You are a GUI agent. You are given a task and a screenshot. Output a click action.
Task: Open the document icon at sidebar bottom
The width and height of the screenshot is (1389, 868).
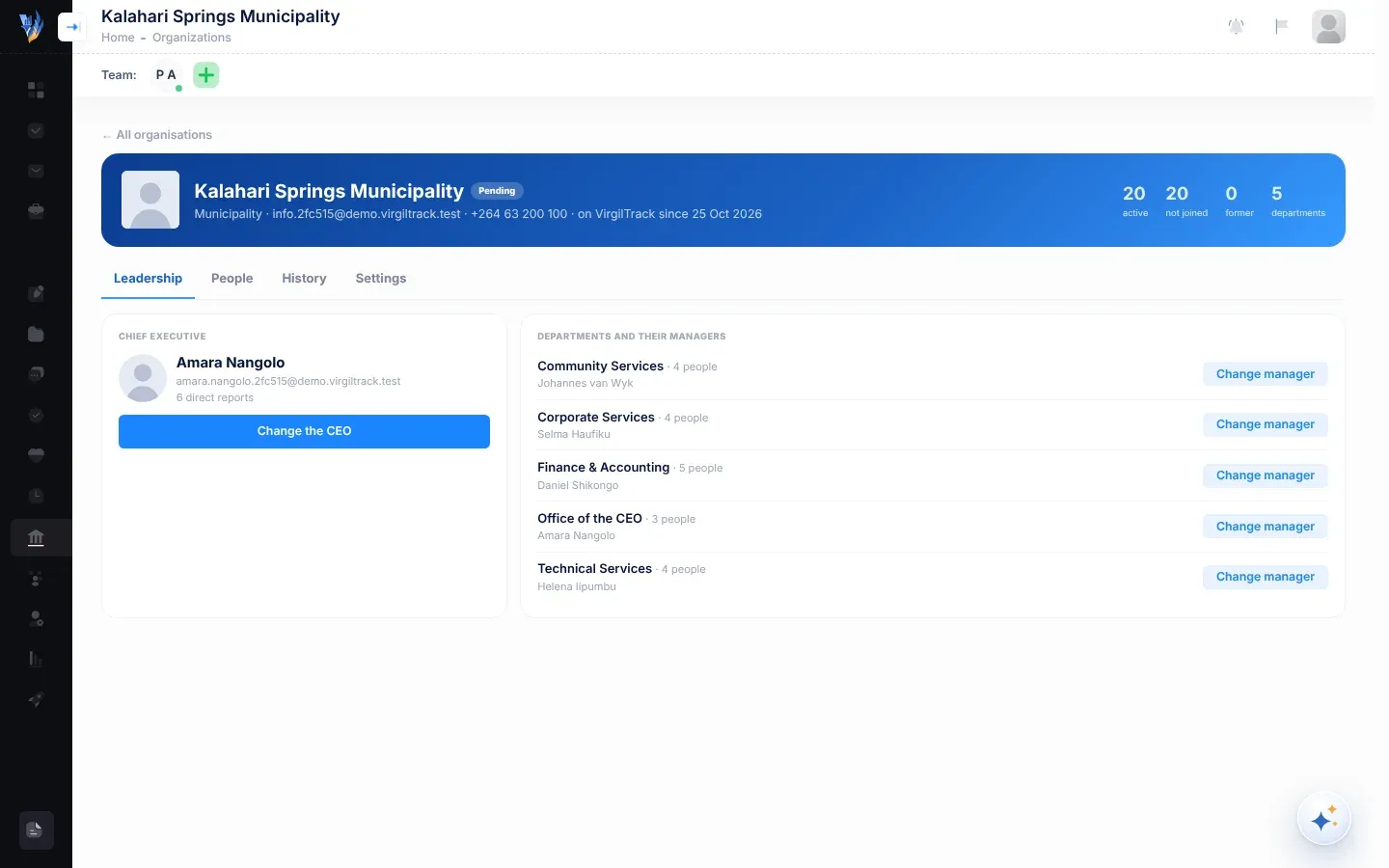36,830
